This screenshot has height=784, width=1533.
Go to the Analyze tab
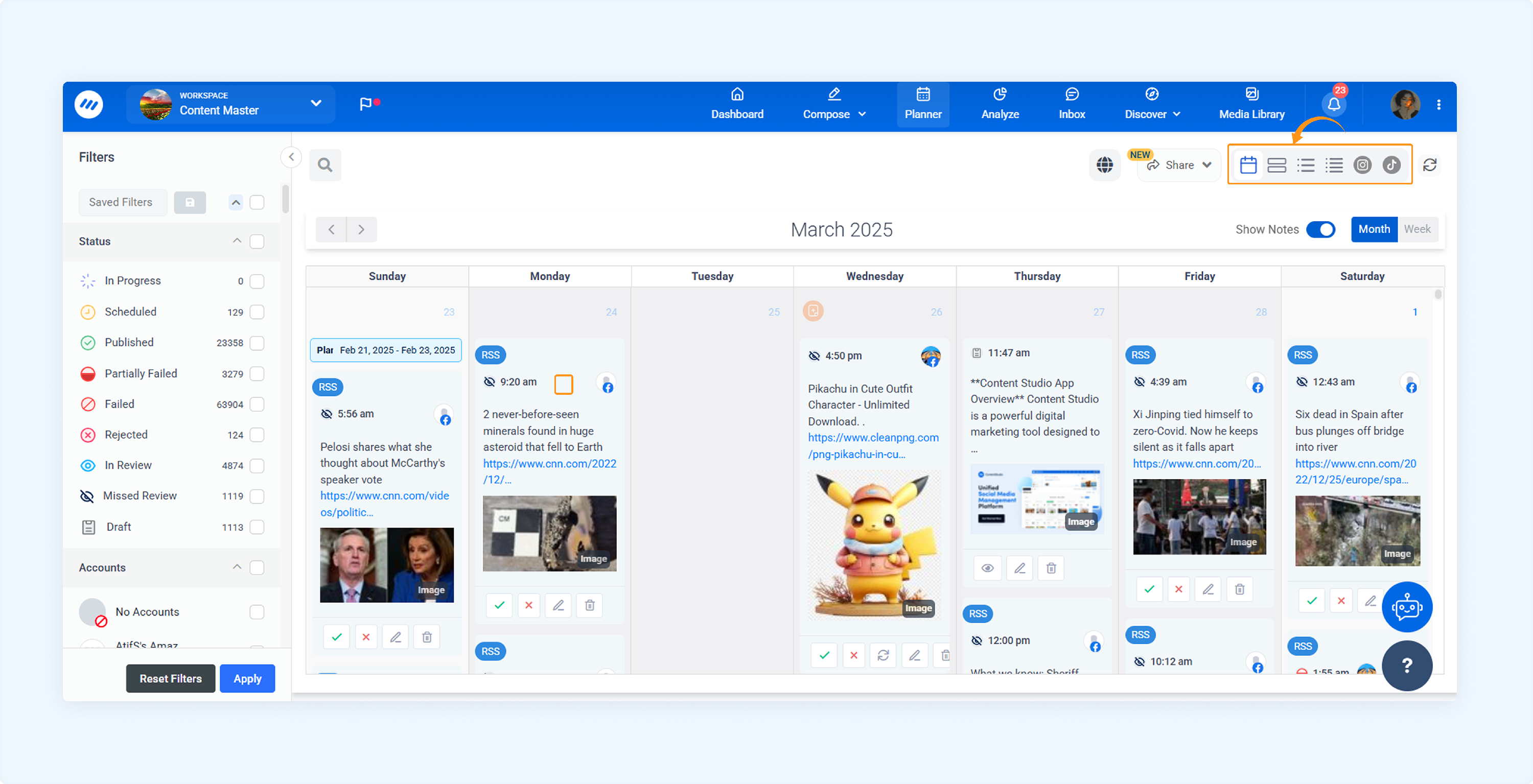(1000, 104)
